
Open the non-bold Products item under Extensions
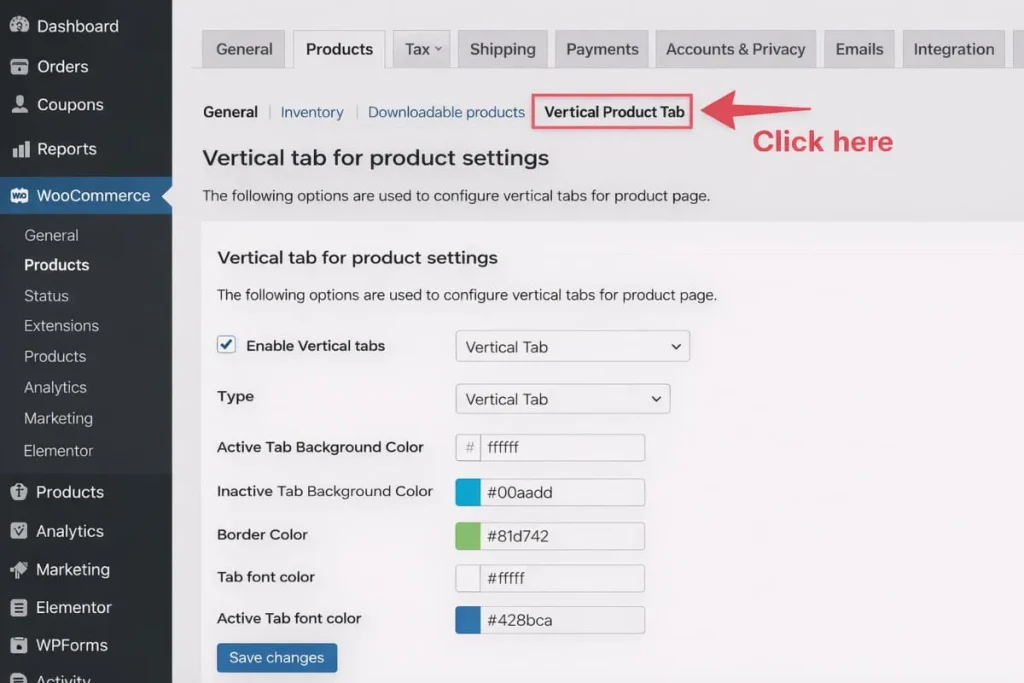coord(55,357)
